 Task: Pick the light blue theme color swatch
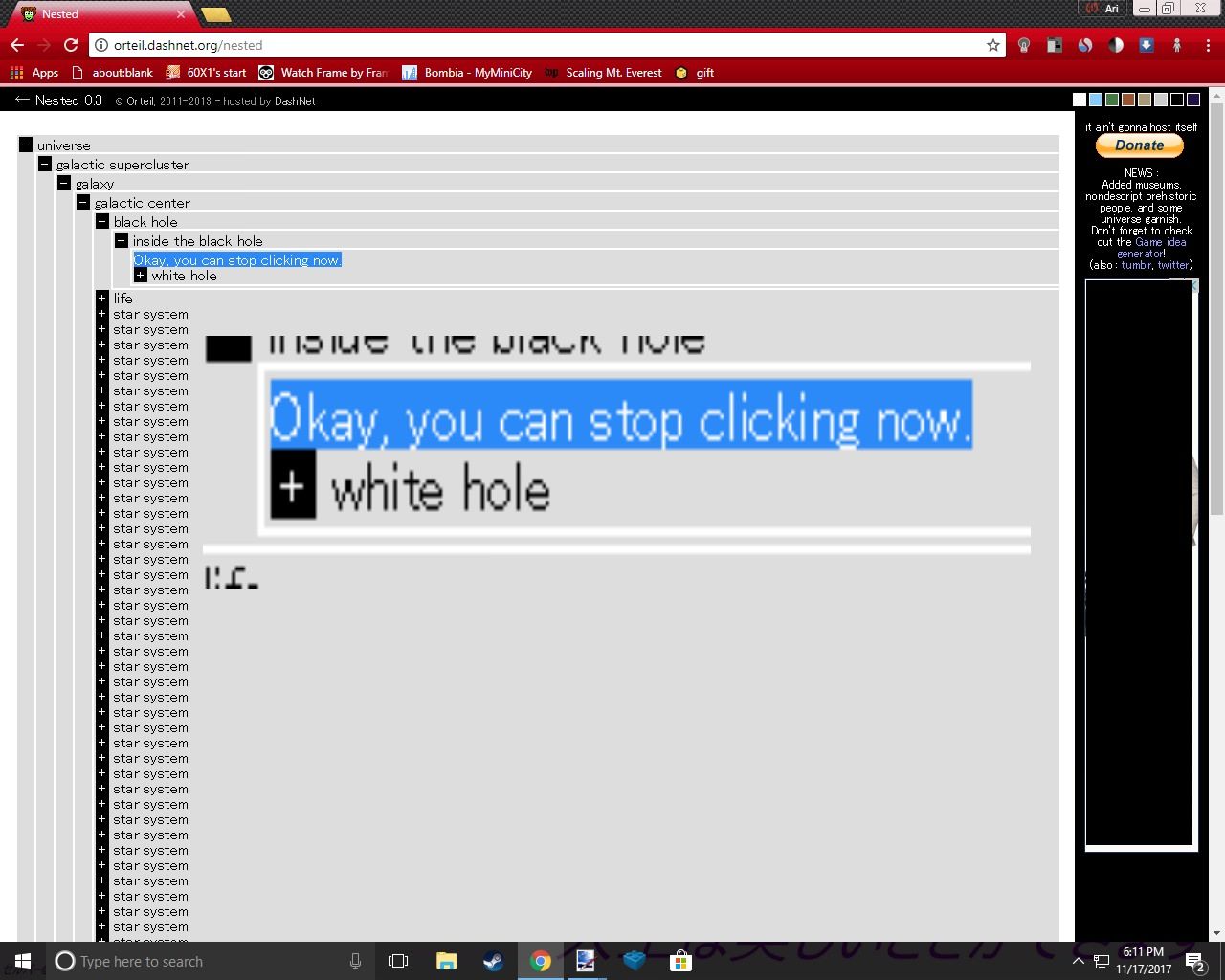1096,100
